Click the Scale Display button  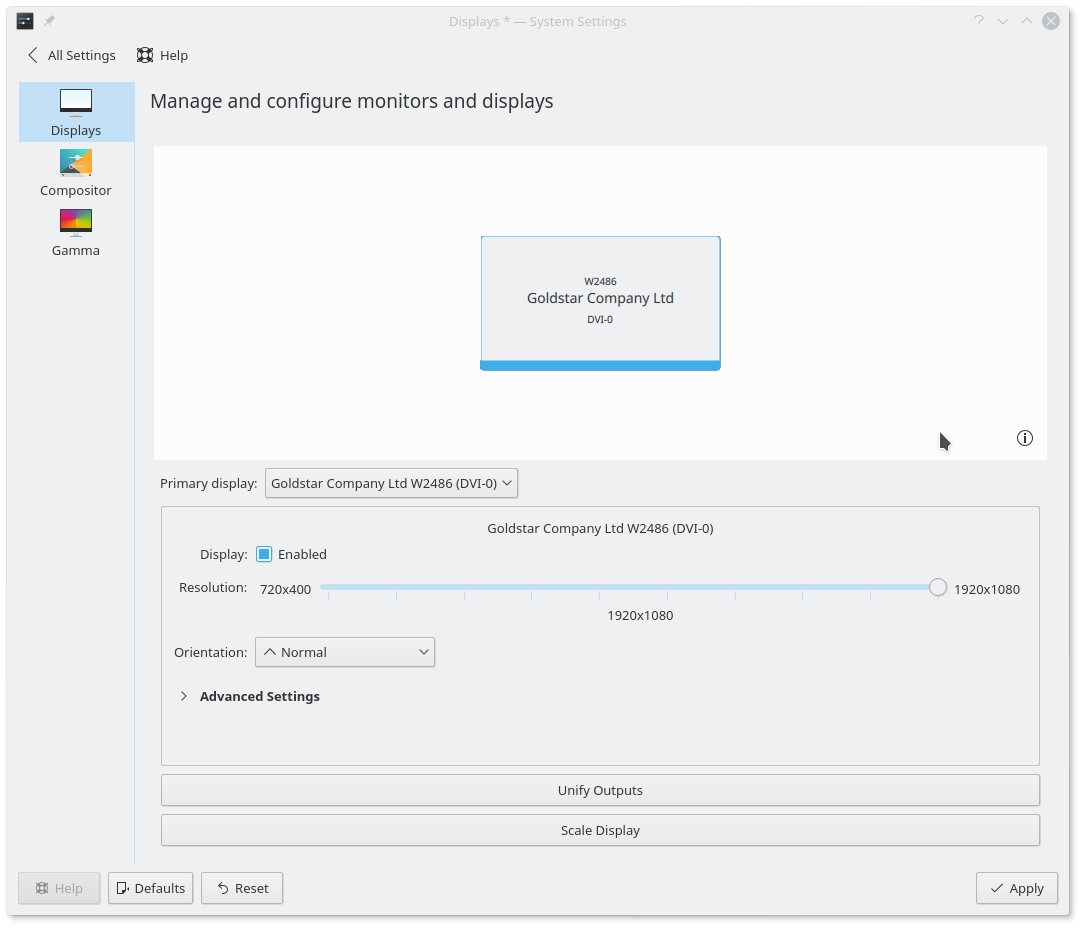[600, 830]
